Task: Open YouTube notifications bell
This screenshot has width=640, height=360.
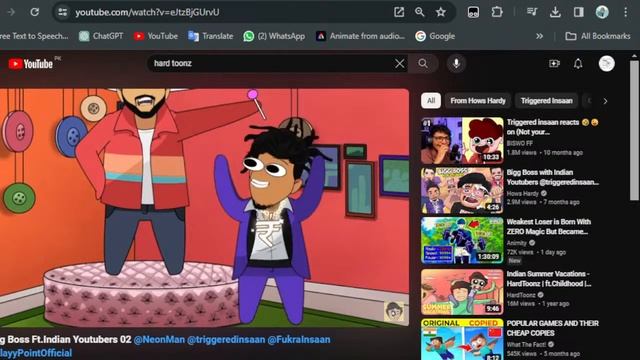Action: pyautogui.click(x=578, y=63)
